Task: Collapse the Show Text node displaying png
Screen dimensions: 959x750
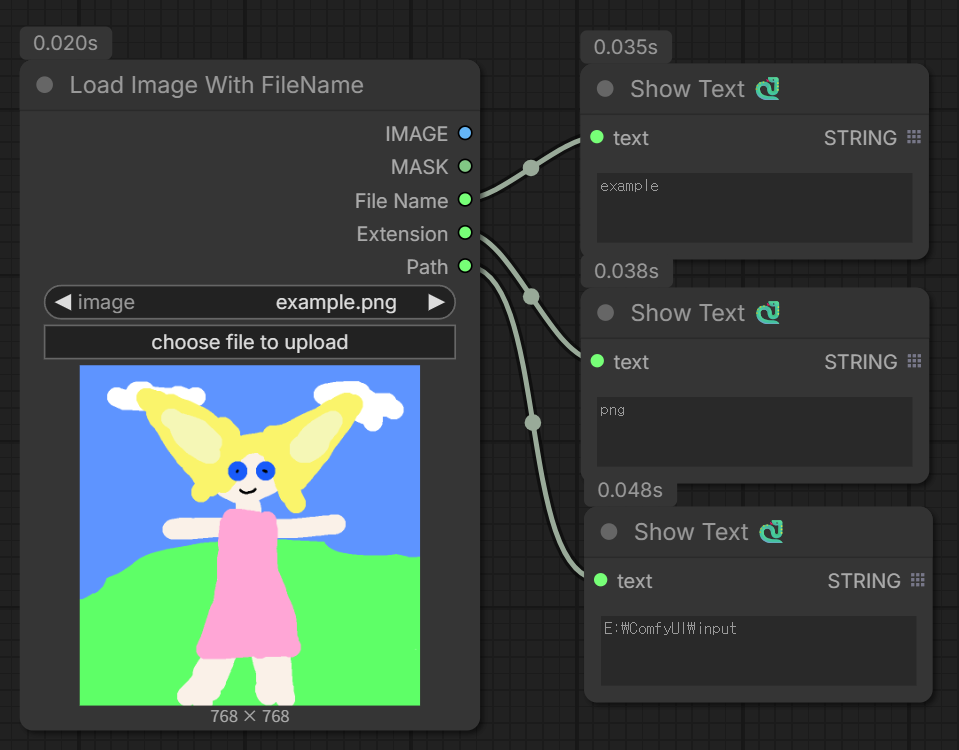Action: [x=605, y=313]
